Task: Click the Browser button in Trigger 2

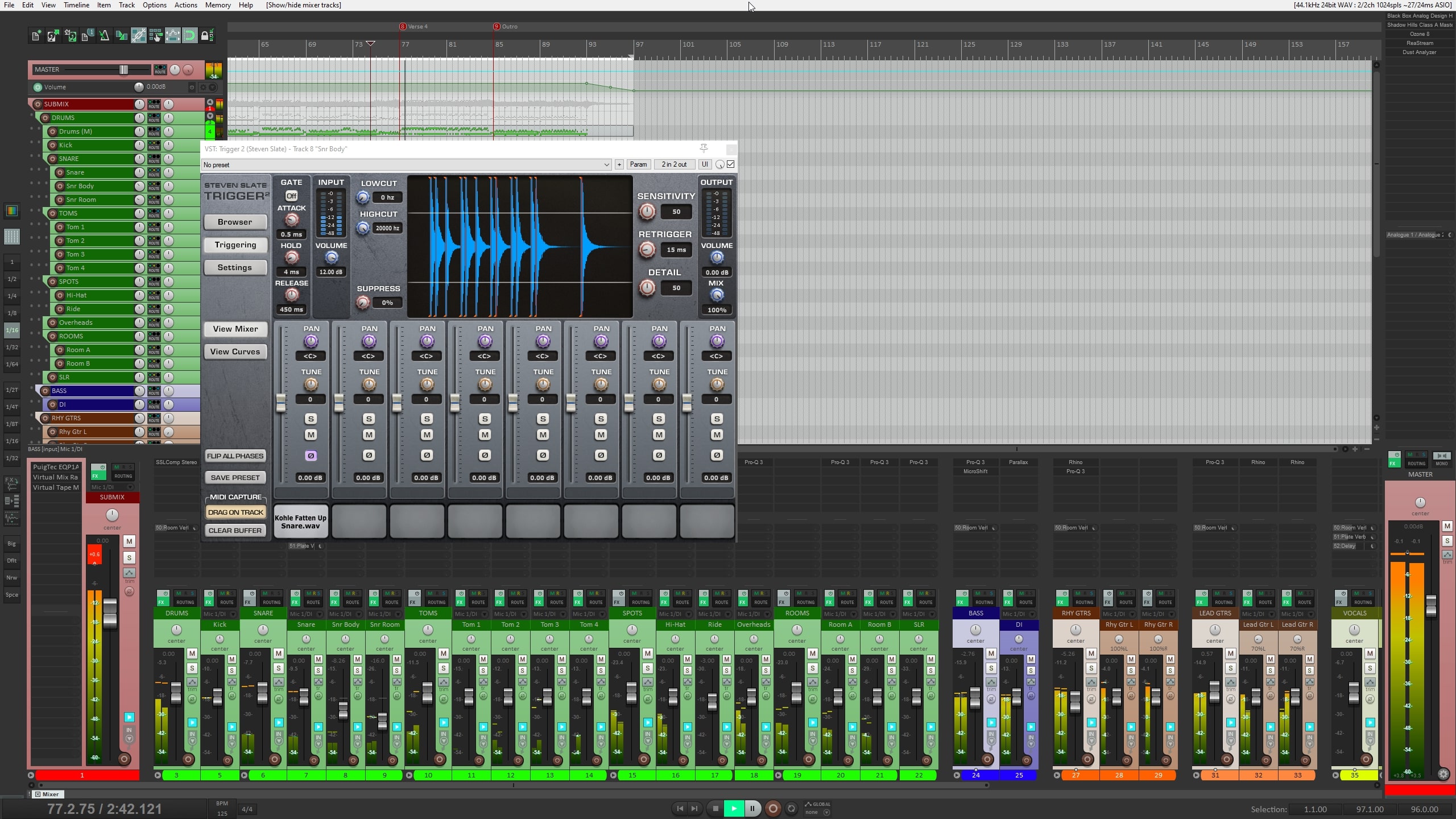Action: (235, 222)
